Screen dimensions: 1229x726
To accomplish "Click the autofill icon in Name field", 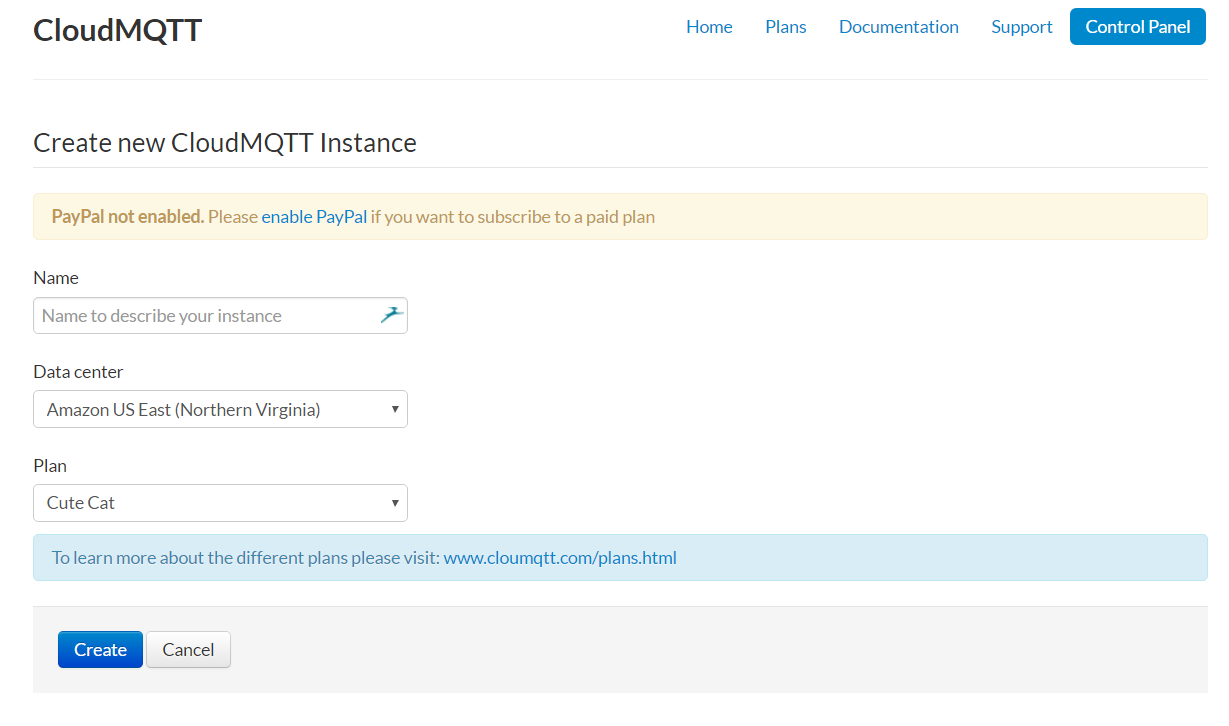I will click(x=391, y=315).
